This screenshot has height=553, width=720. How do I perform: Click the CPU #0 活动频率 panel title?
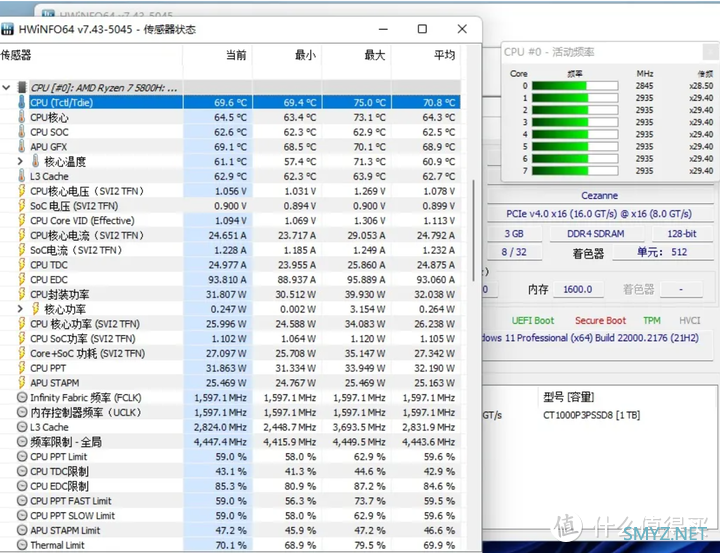click(x=549, y=52)
